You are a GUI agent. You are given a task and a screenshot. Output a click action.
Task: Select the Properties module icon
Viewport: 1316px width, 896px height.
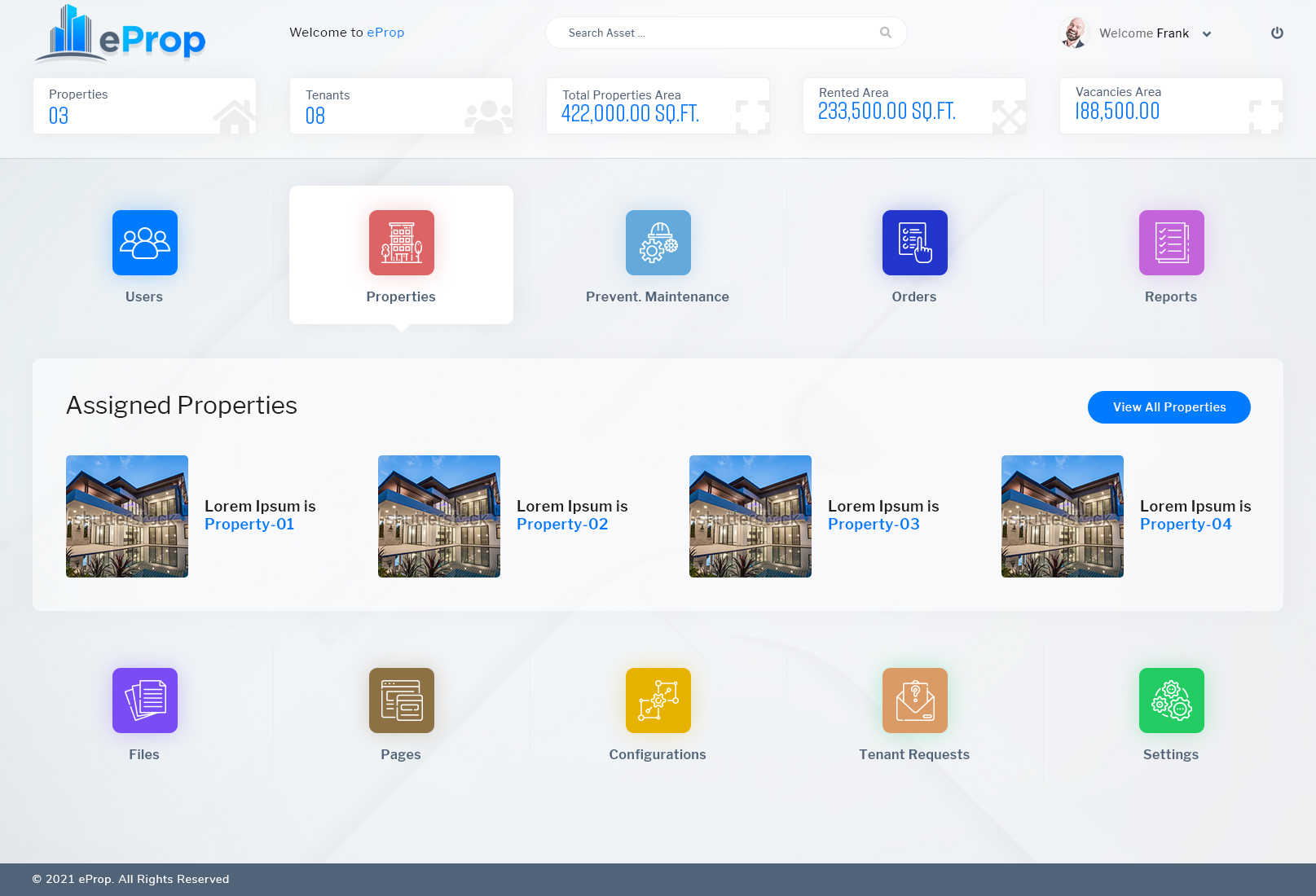tap(401, 242)
